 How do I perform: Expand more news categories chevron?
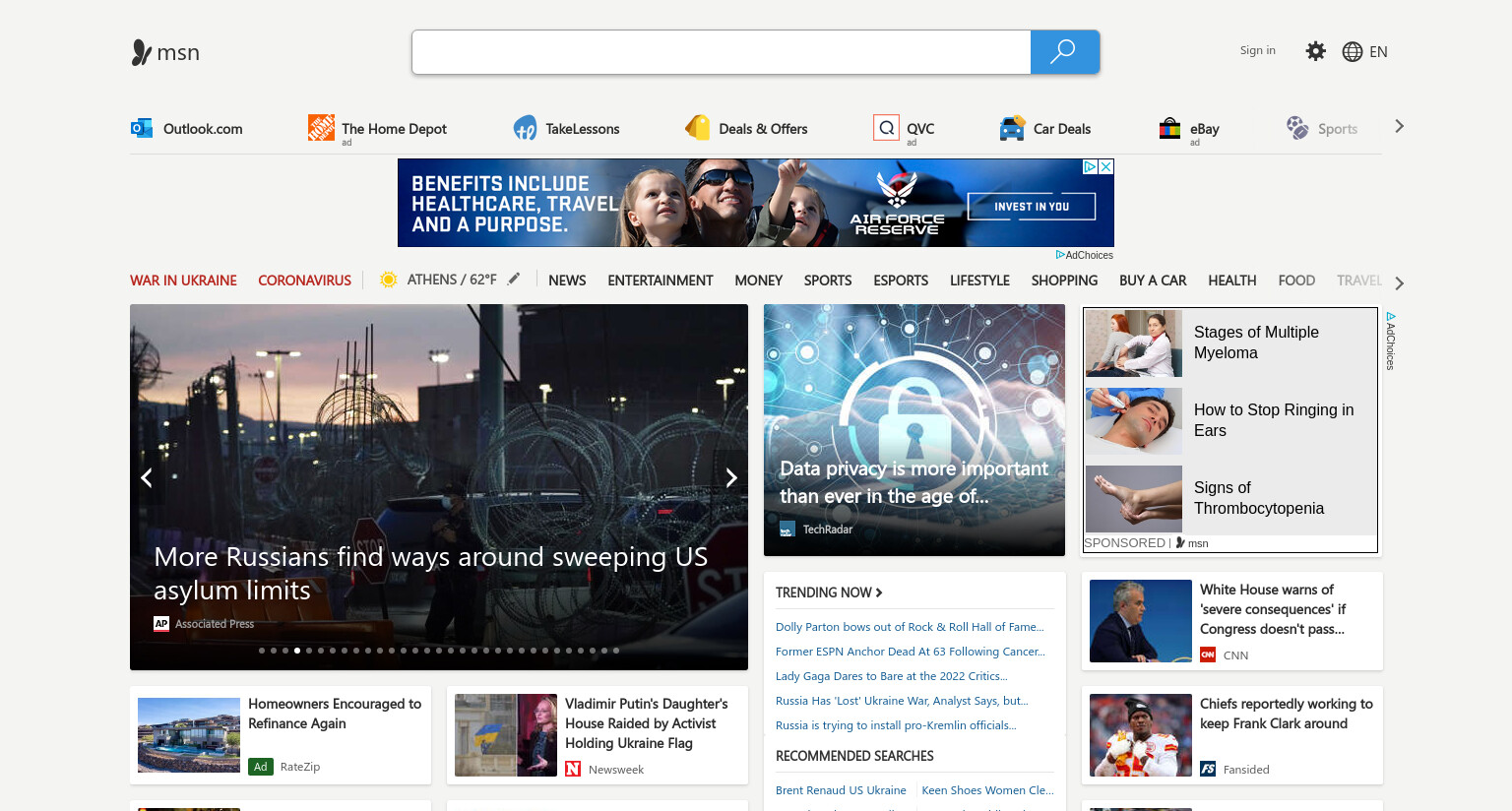tap(1399, 282)
